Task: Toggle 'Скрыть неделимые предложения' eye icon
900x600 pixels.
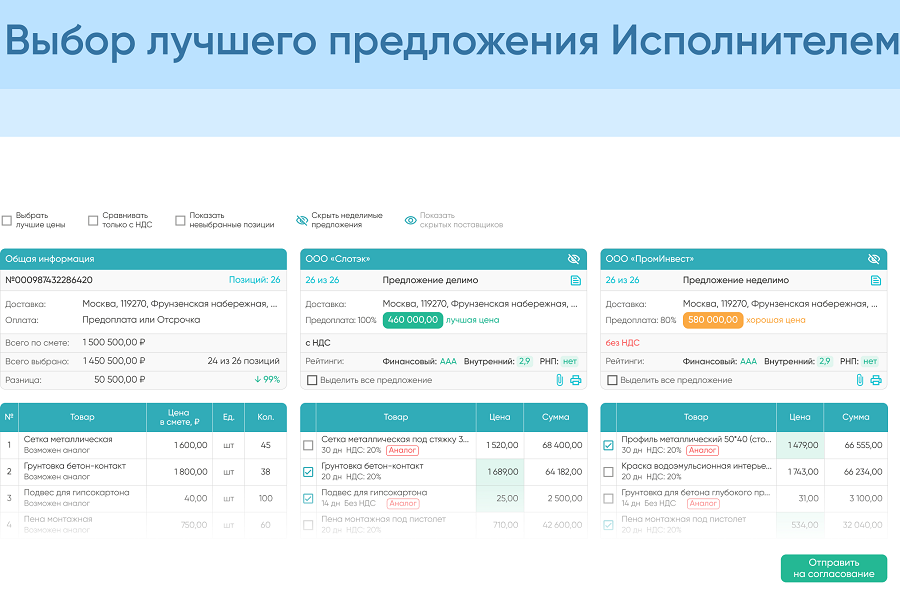Action: 302,220
